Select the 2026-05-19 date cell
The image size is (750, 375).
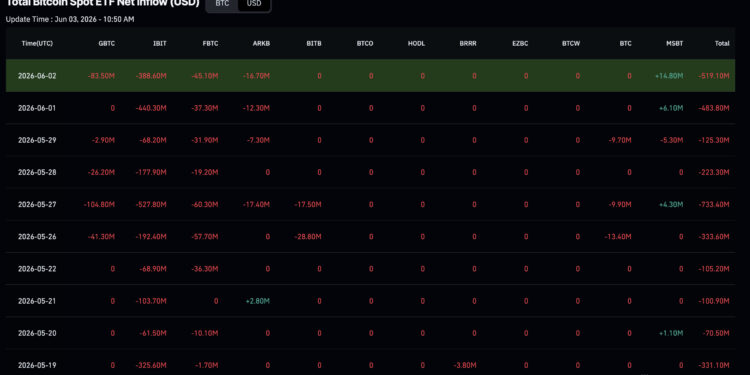click(x=37, y=365)
